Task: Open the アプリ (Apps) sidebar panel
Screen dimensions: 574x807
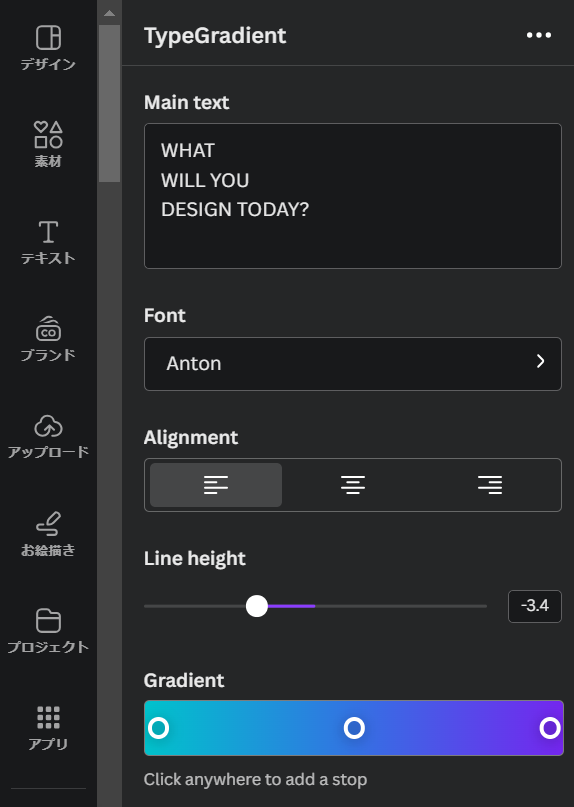Action: coord(48,727)
